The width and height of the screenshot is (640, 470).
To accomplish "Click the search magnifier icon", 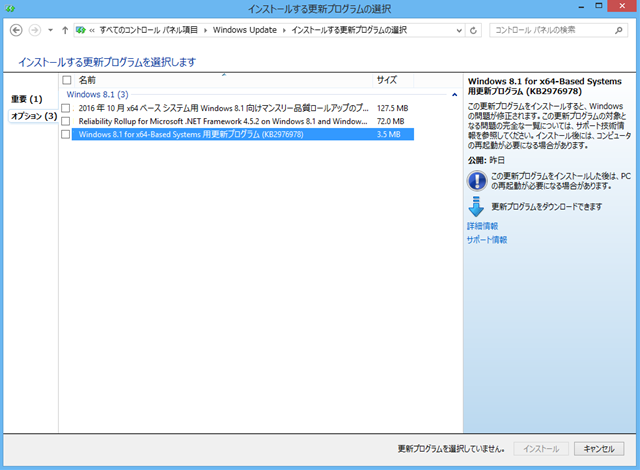I will 618,30.
